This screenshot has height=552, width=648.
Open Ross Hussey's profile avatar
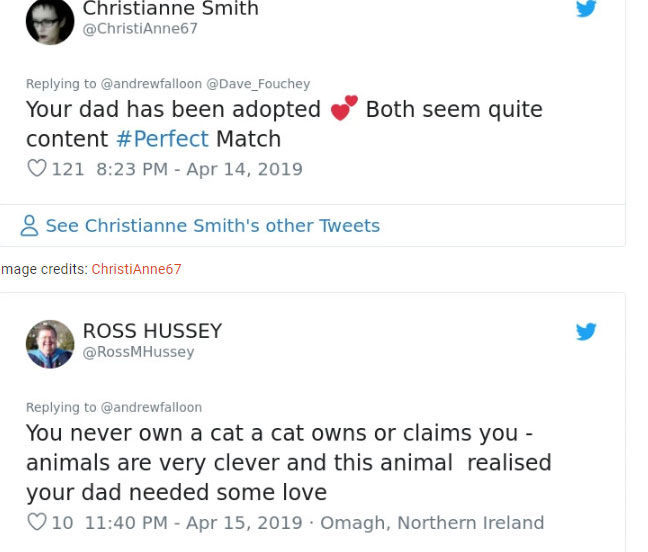pos(50,344)
